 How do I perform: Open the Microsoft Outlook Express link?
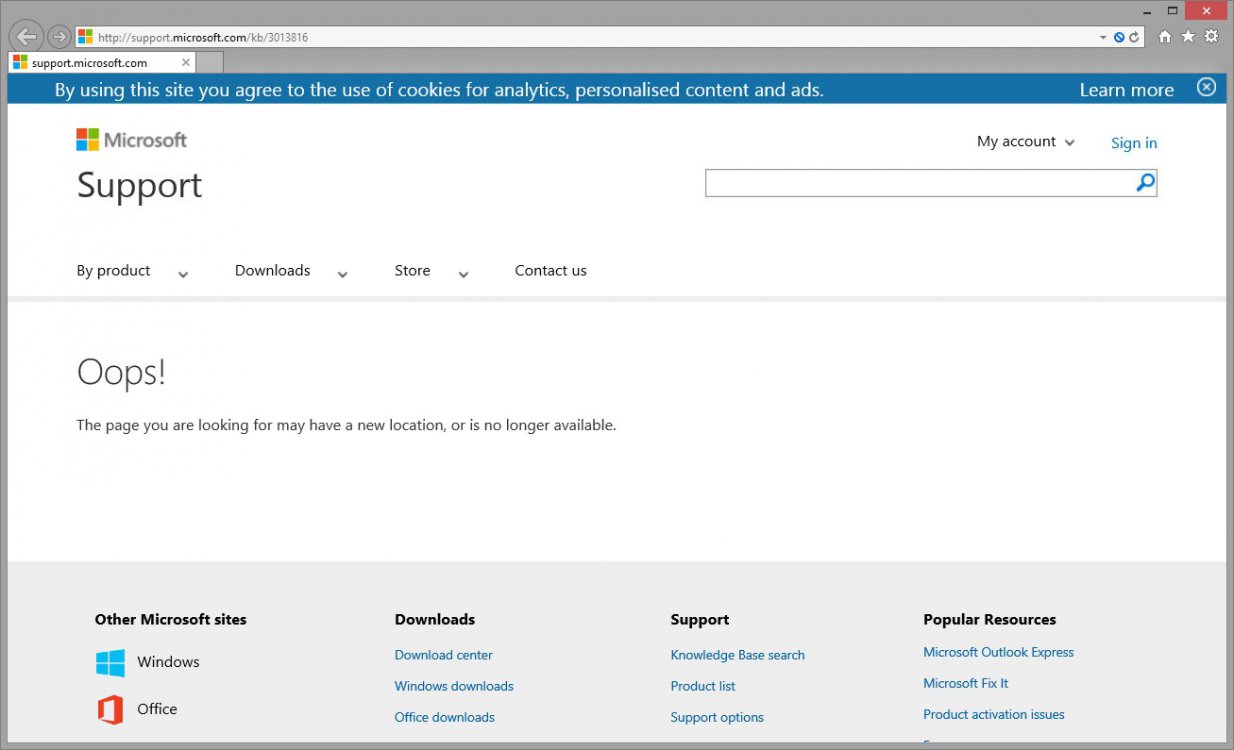point(998,652)
